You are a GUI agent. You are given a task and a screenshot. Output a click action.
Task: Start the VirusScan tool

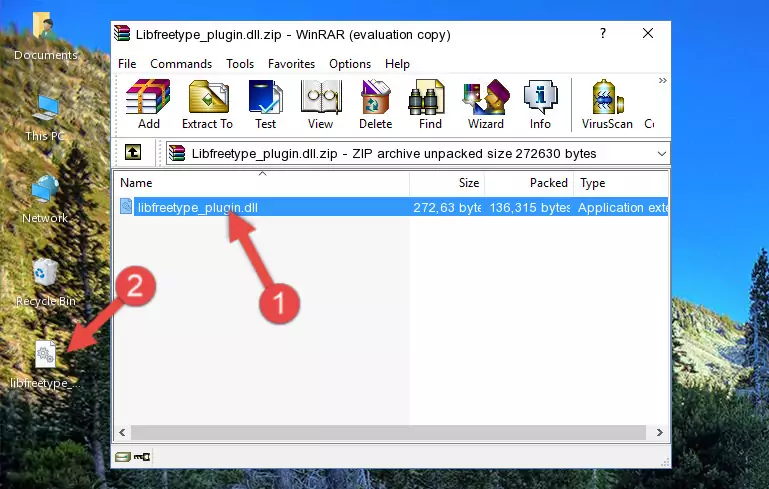pos(607,104)
